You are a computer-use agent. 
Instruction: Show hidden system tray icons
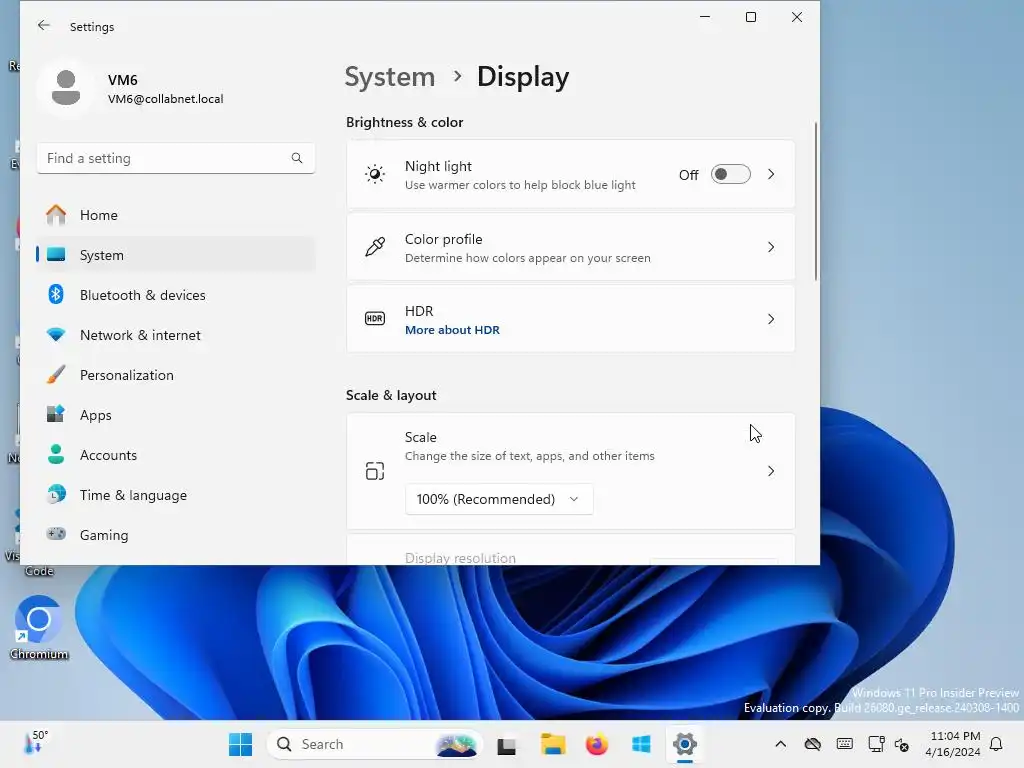click(780, 744)
